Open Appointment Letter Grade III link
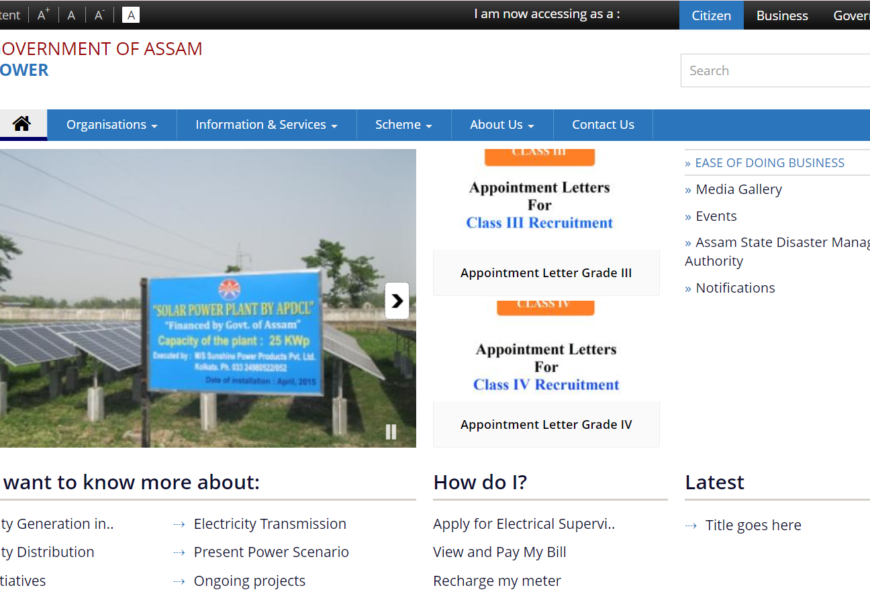Viewport: 870px width, 600px height. coord(546,273)
